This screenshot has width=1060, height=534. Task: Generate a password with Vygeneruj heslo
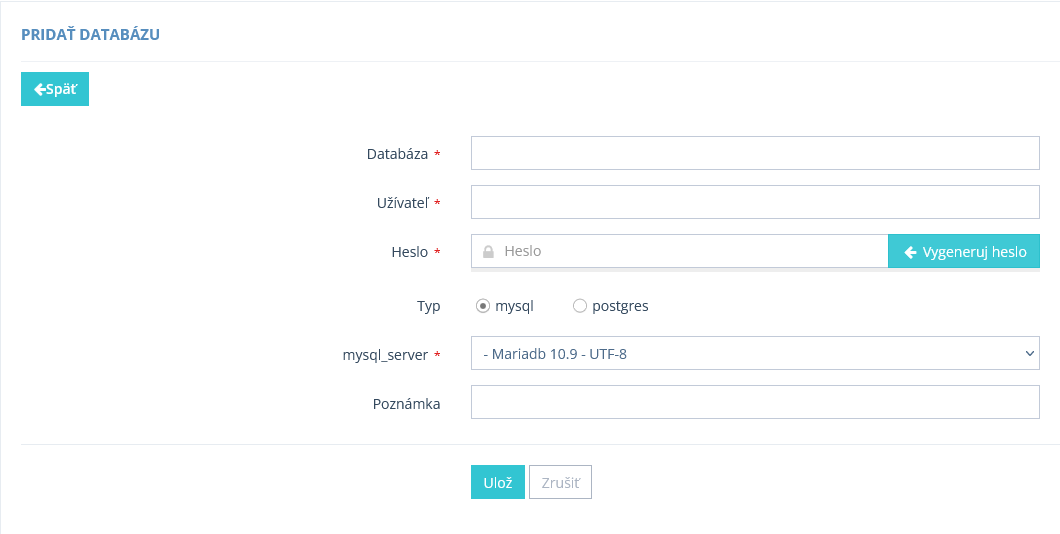pos(963,251)
